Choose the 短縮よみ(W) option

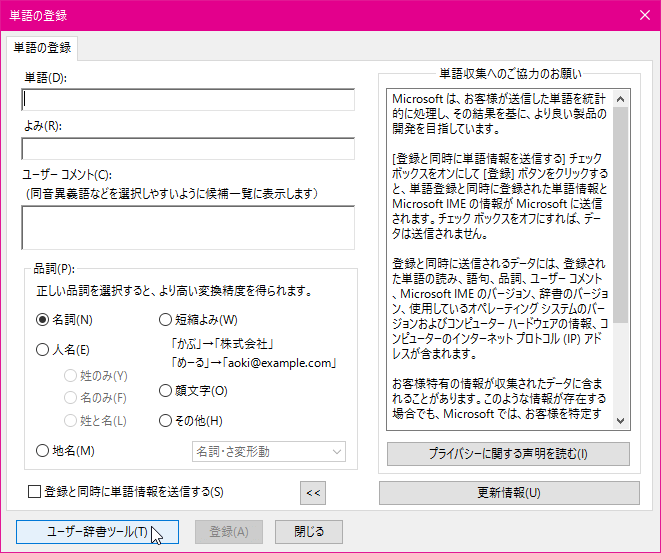(x=165, y=320)
